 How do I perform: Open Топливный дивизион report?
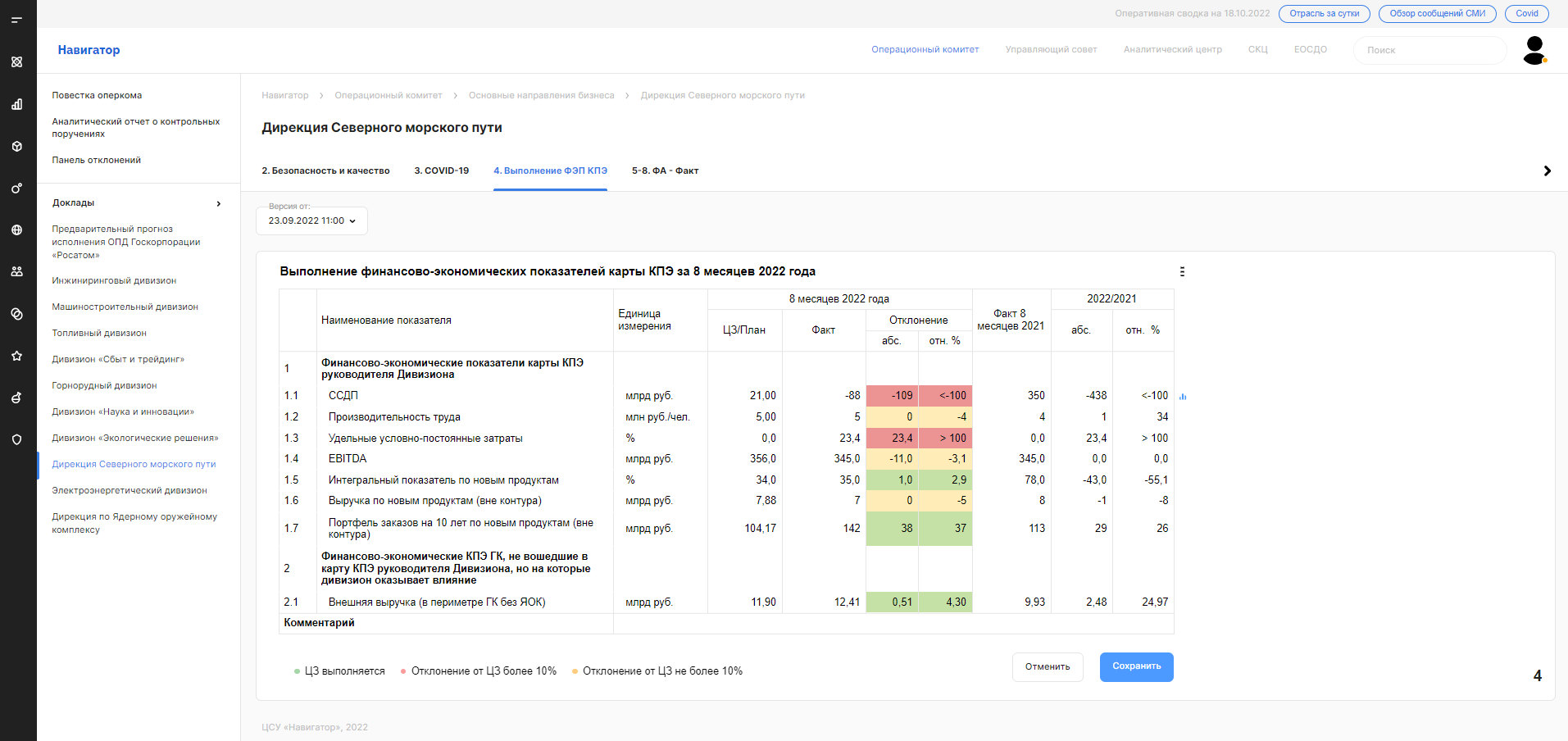pos(99,333)
